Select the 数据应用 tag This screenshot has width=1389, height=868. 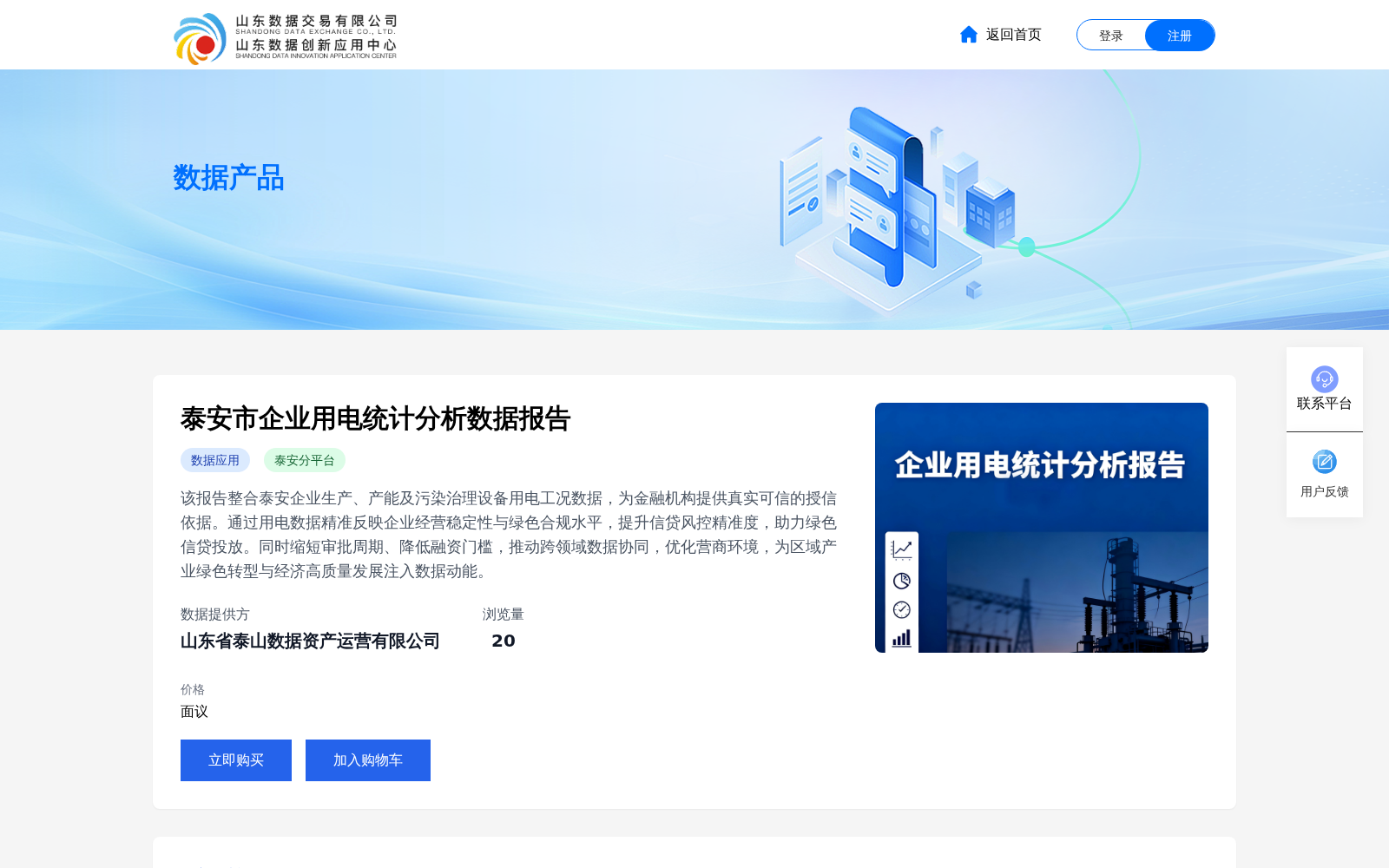pyautogui.click(x=215, y=460)
